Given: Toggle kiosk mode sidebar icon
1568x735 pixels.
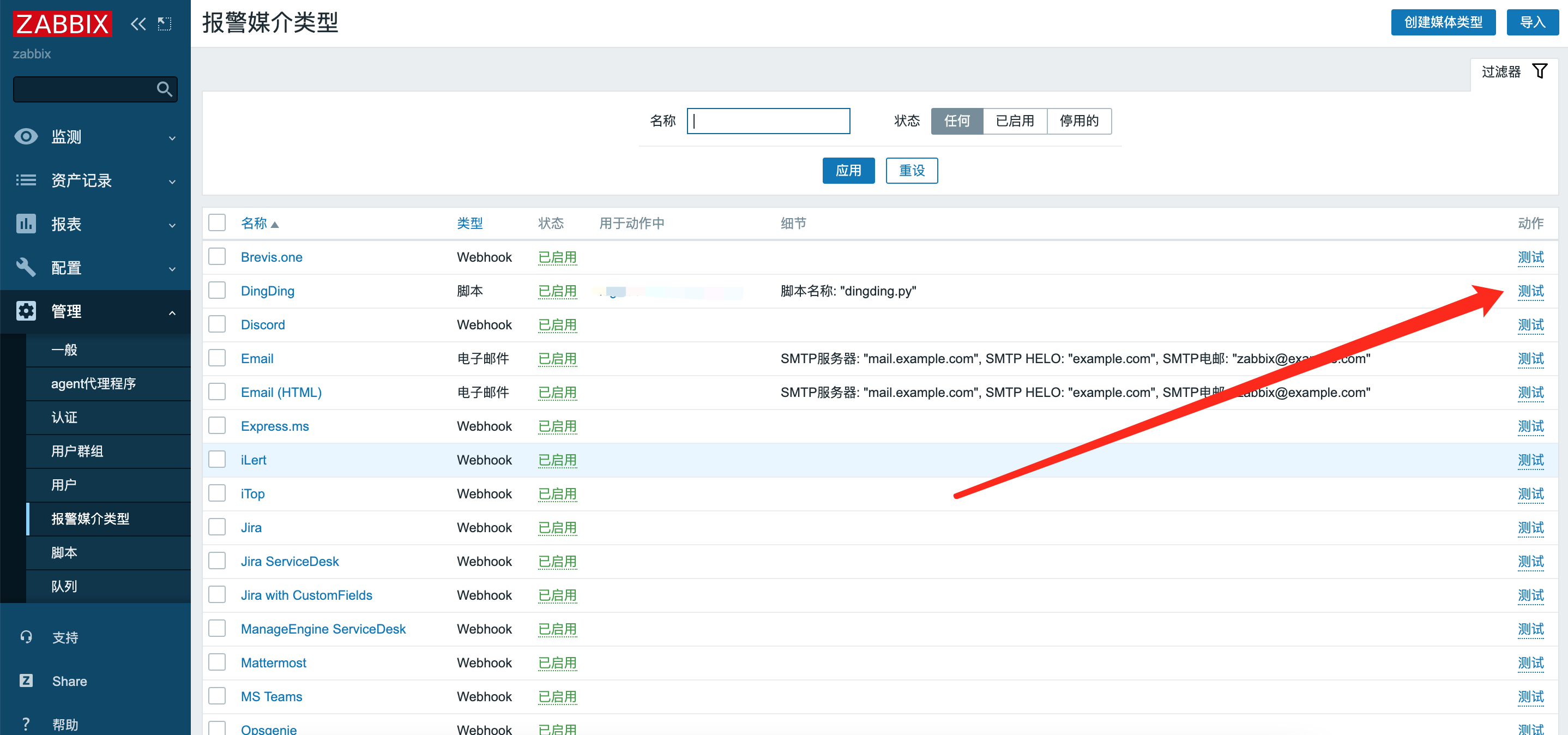Looking at the screenshot, I should coord(164,24).
